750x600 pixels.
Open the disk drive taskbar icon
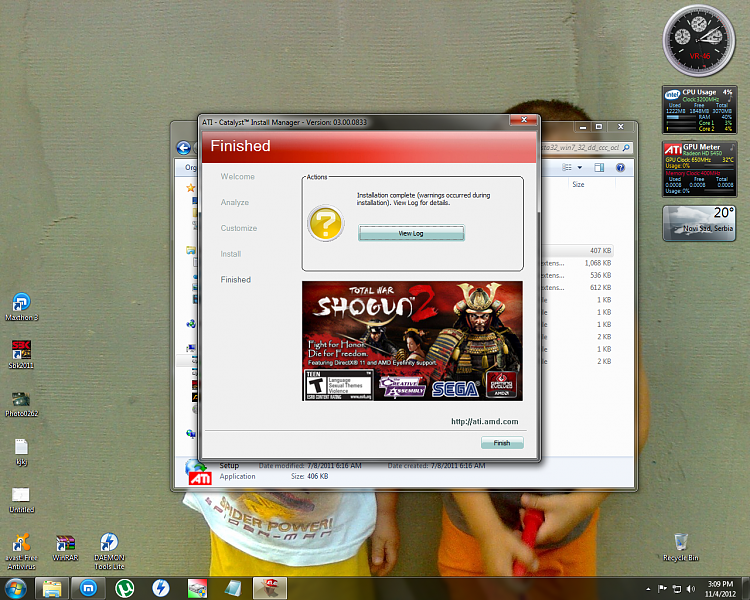point(197,588)
